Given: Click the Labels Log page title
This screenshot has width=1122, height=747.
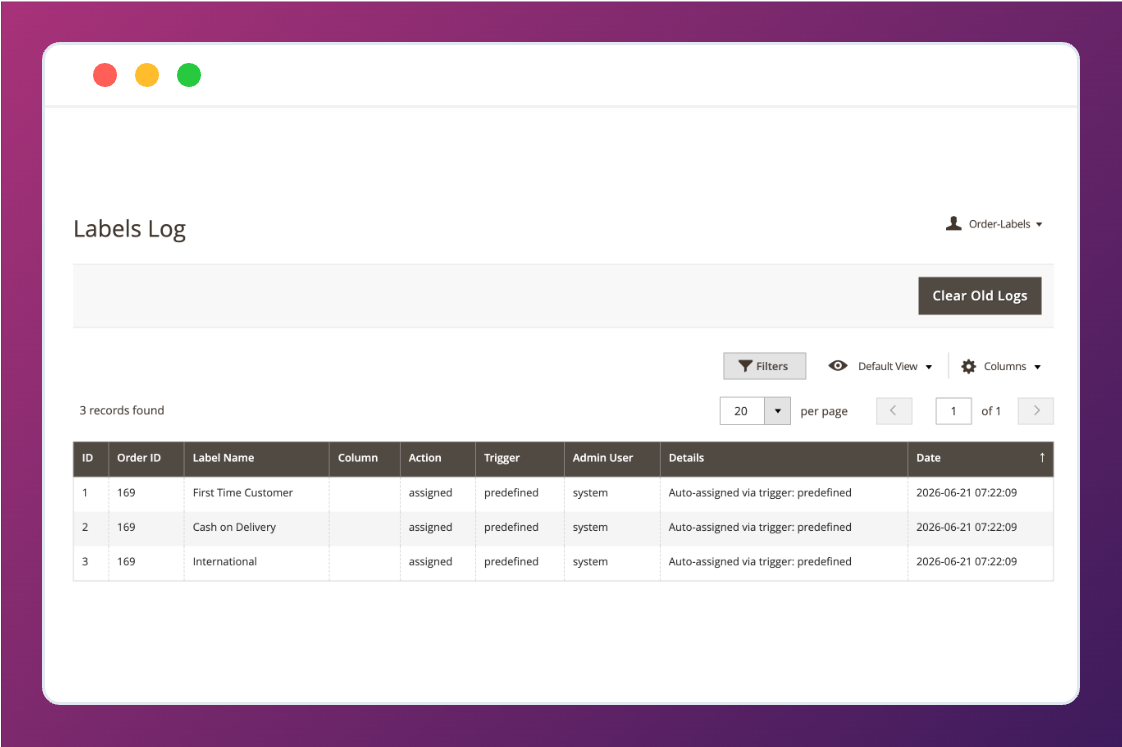Looking at the screenshot, I should (x=130, y=229).
